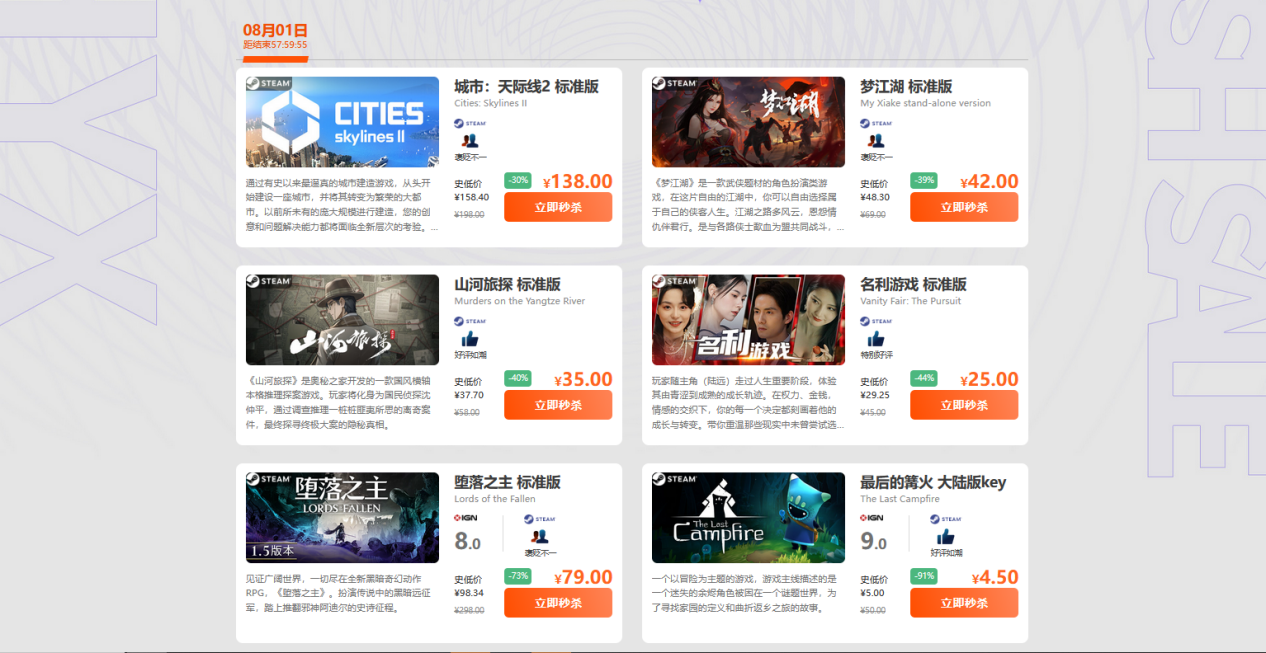The image size is (1266, 653).
Task: Open the 最后的篝火 大陆版key title link
Action: [933, 482]
